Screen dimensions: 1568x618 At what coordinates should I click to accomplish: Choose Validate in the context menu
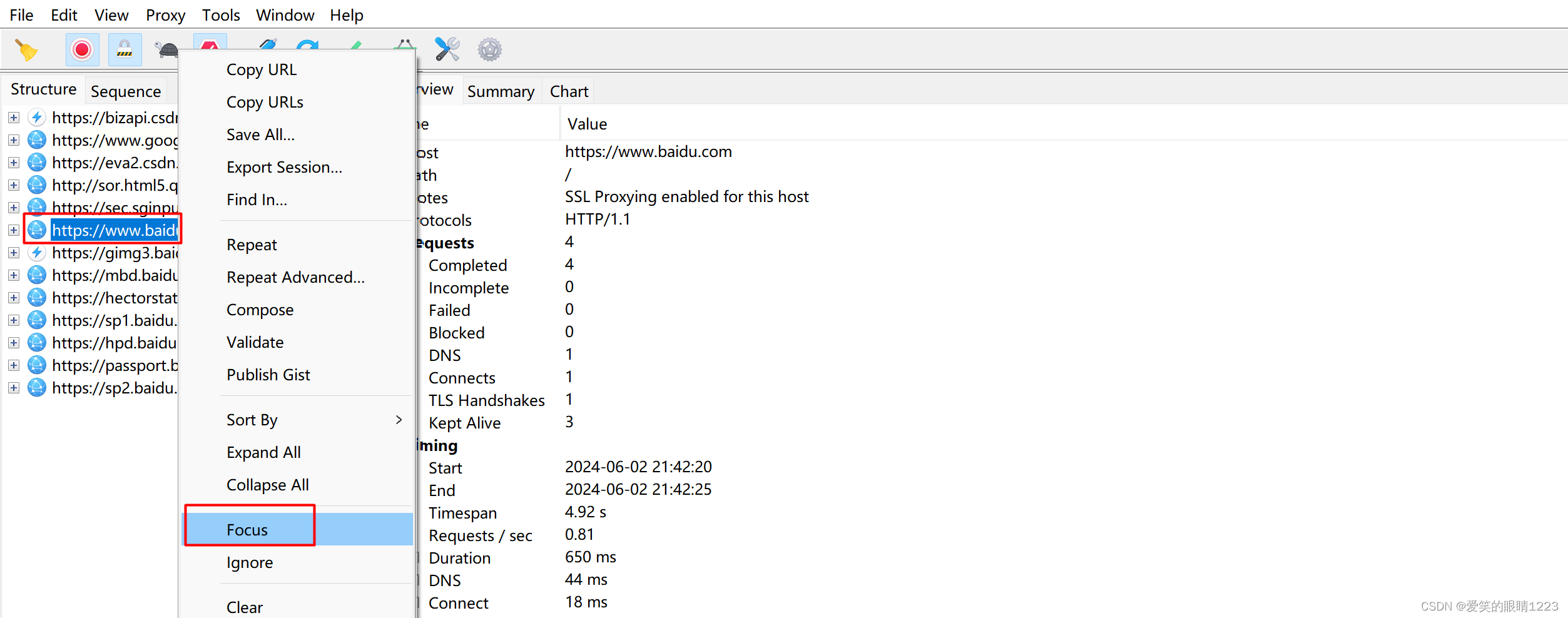[x=297, y=342]
